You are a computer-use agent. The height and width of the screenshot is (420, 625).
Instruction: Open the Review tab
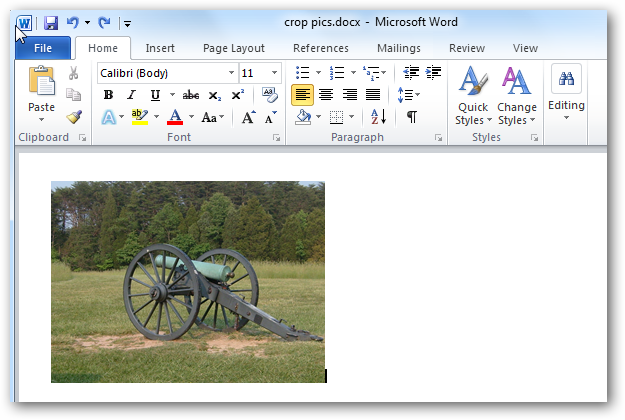coord(467,48)
